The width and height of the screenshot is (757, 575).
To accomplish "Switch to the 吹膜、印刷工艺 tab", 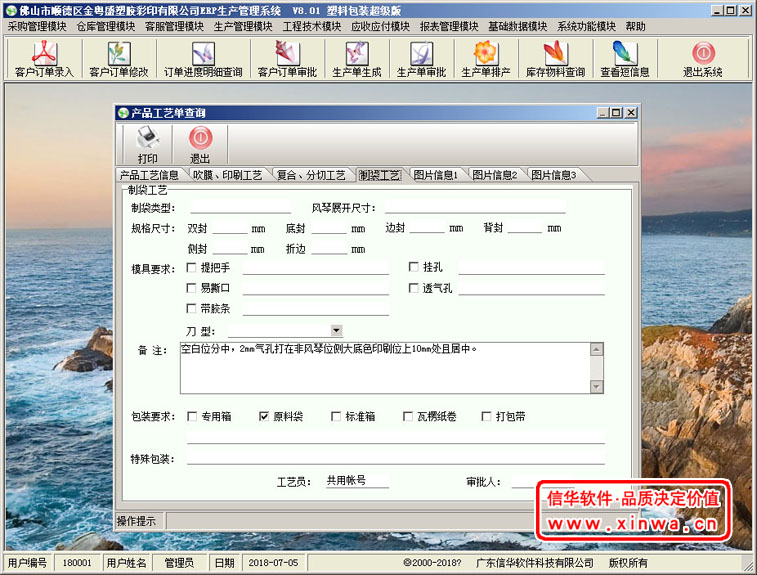I will (227, 175).
